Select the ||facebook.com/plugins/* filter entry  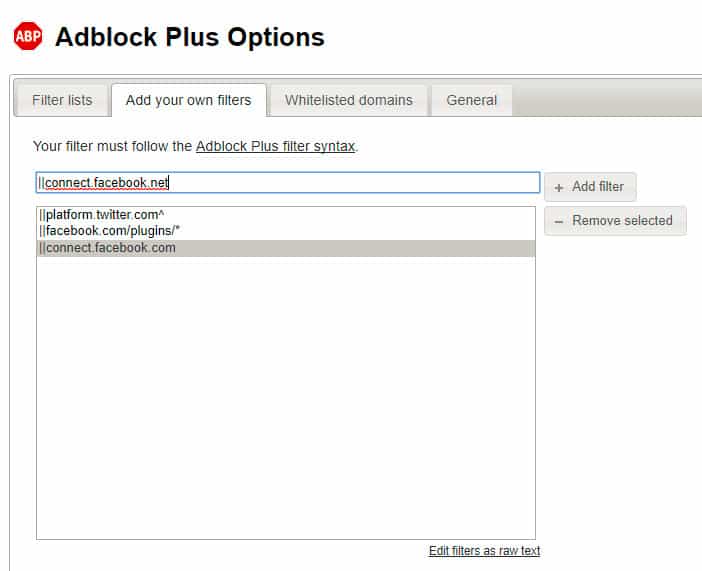point(286,231)
